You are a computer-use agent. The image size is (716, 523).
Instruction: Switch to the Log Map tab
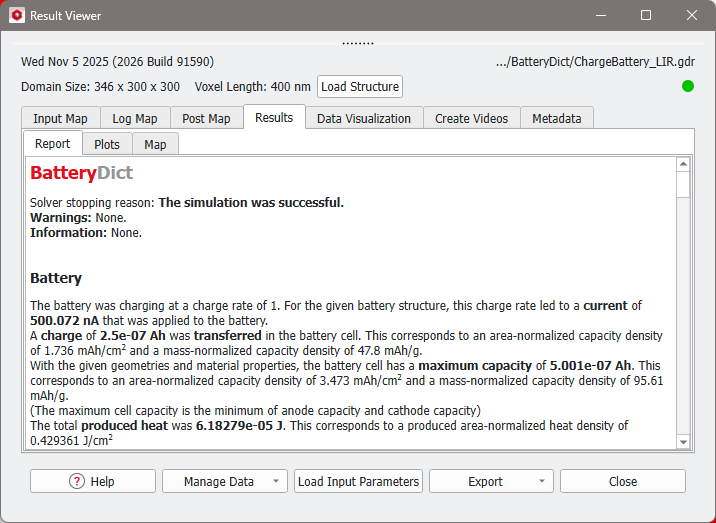click(x=135, y=118)
